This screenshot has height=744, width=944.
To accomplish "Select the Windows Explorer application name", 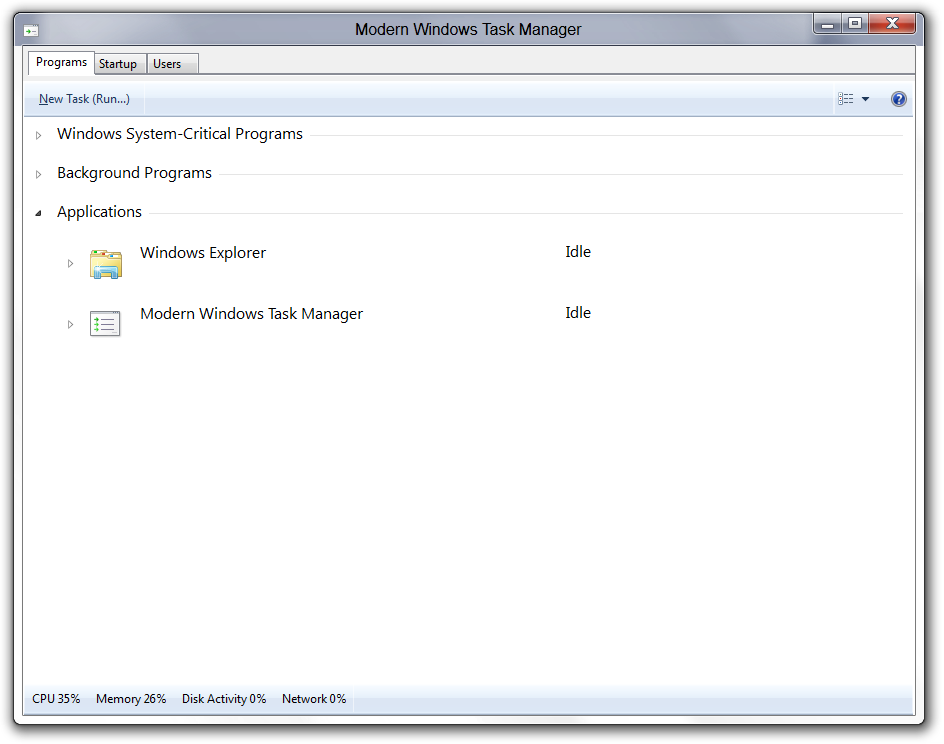I will 203,253.
